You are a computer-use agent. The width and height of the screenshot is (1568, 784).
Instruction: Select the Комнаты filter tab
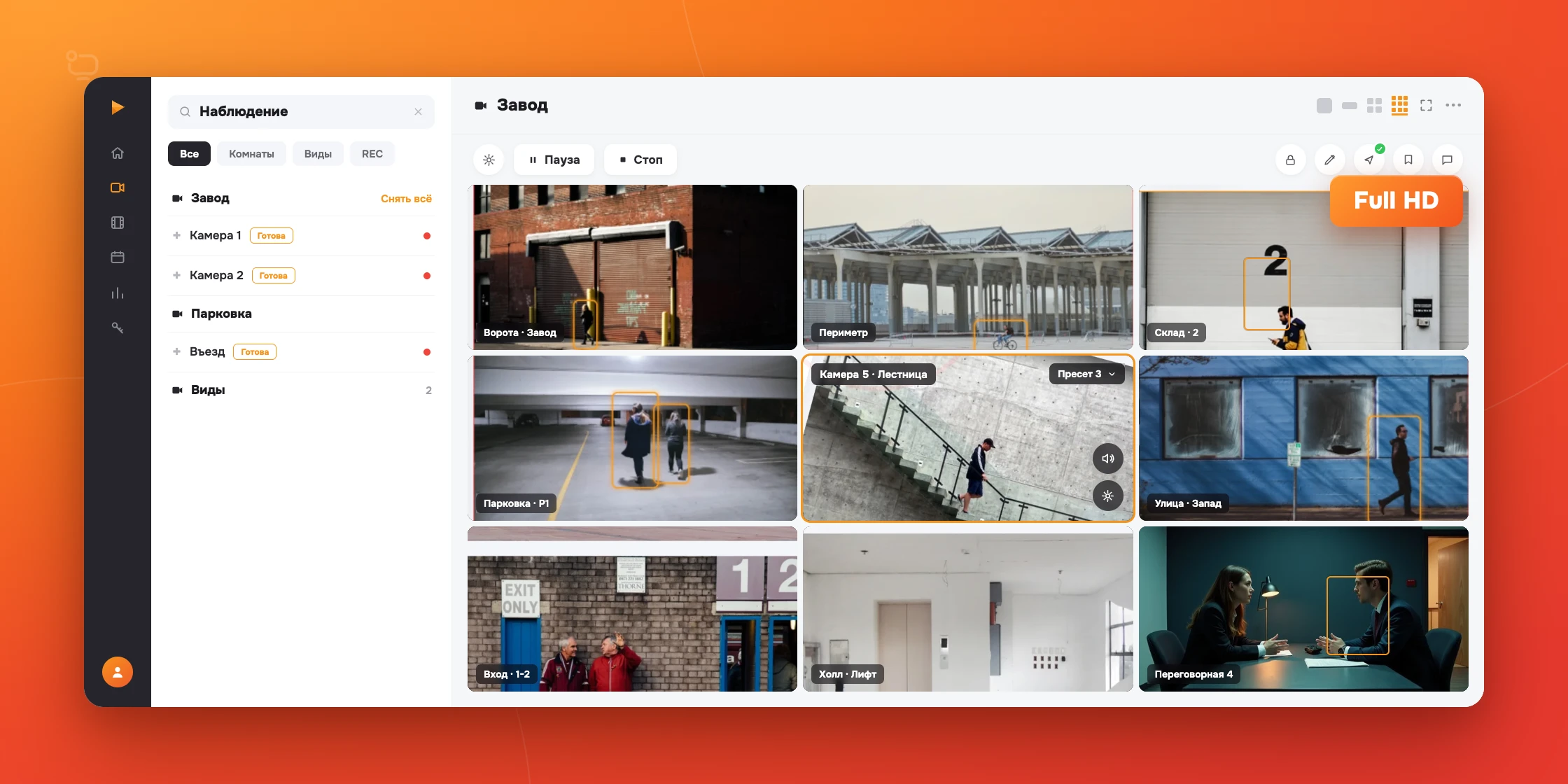251,154
